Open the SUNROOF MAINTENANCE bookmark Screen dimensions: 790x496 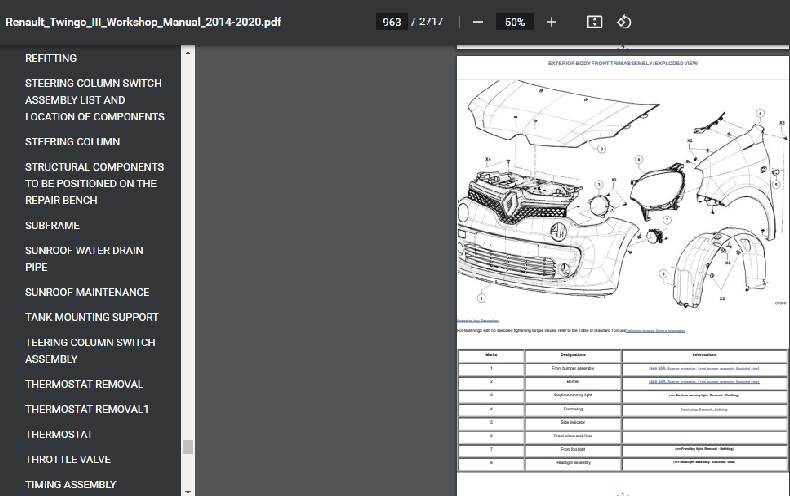pos(87,292)
